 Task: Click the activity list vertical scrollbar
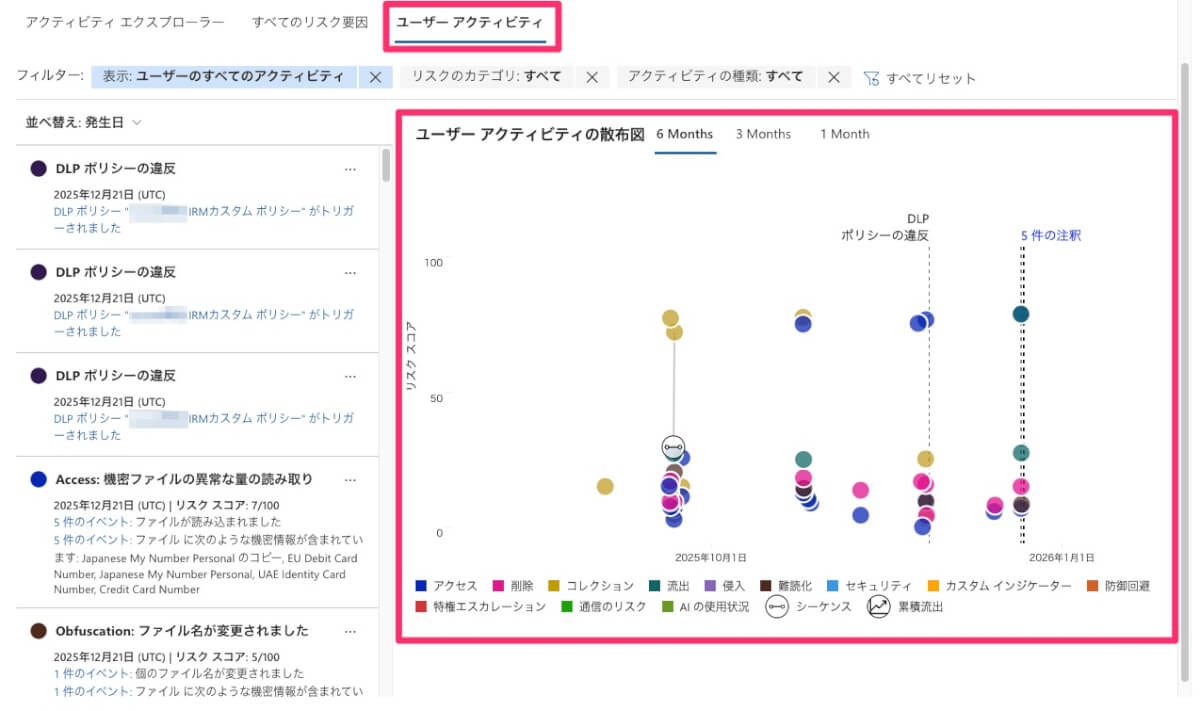point(386,166)
